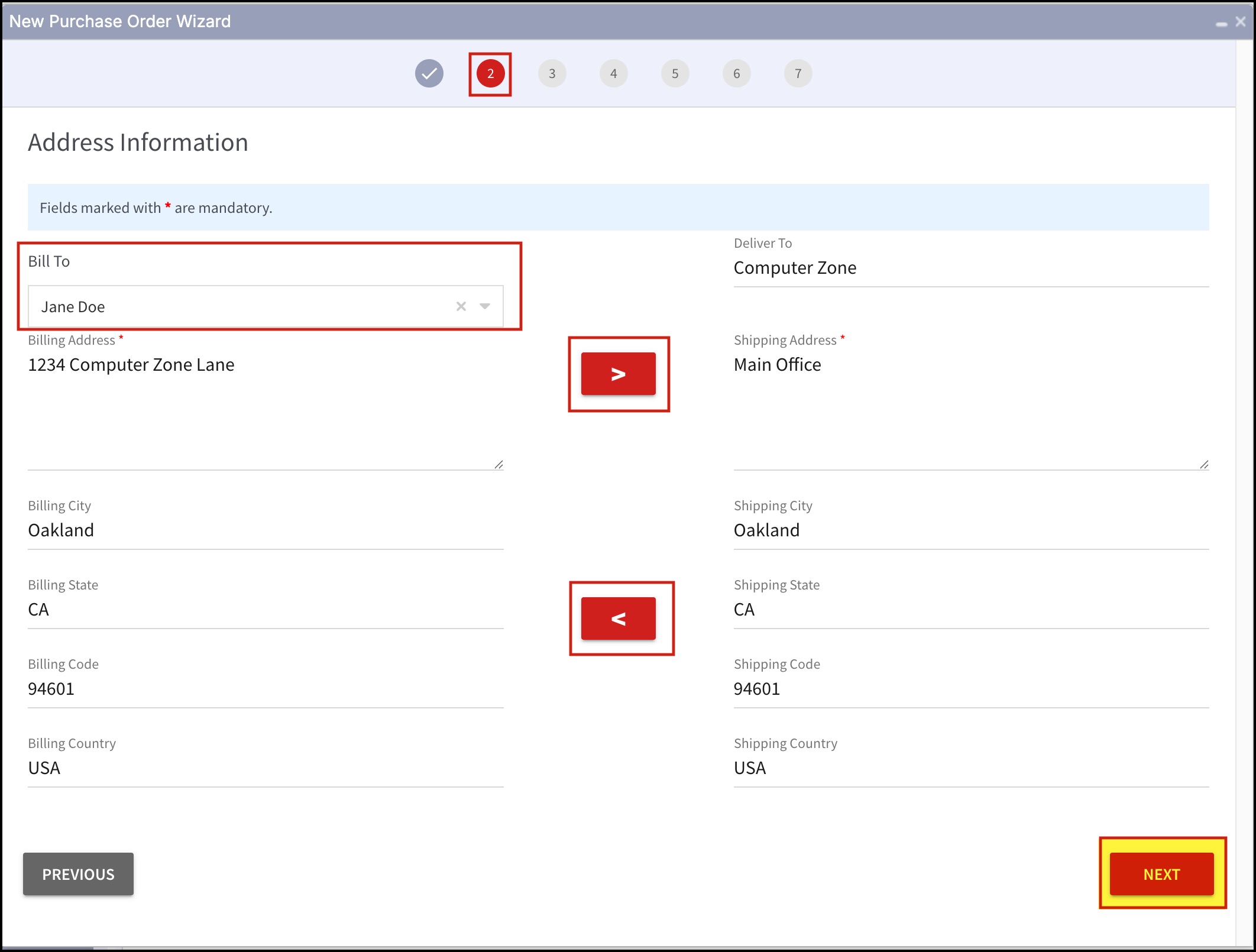The width and height of the screenshot is (1256, 952).
Task: Open wizard step 7 circle
Action: tap(798, 73)
